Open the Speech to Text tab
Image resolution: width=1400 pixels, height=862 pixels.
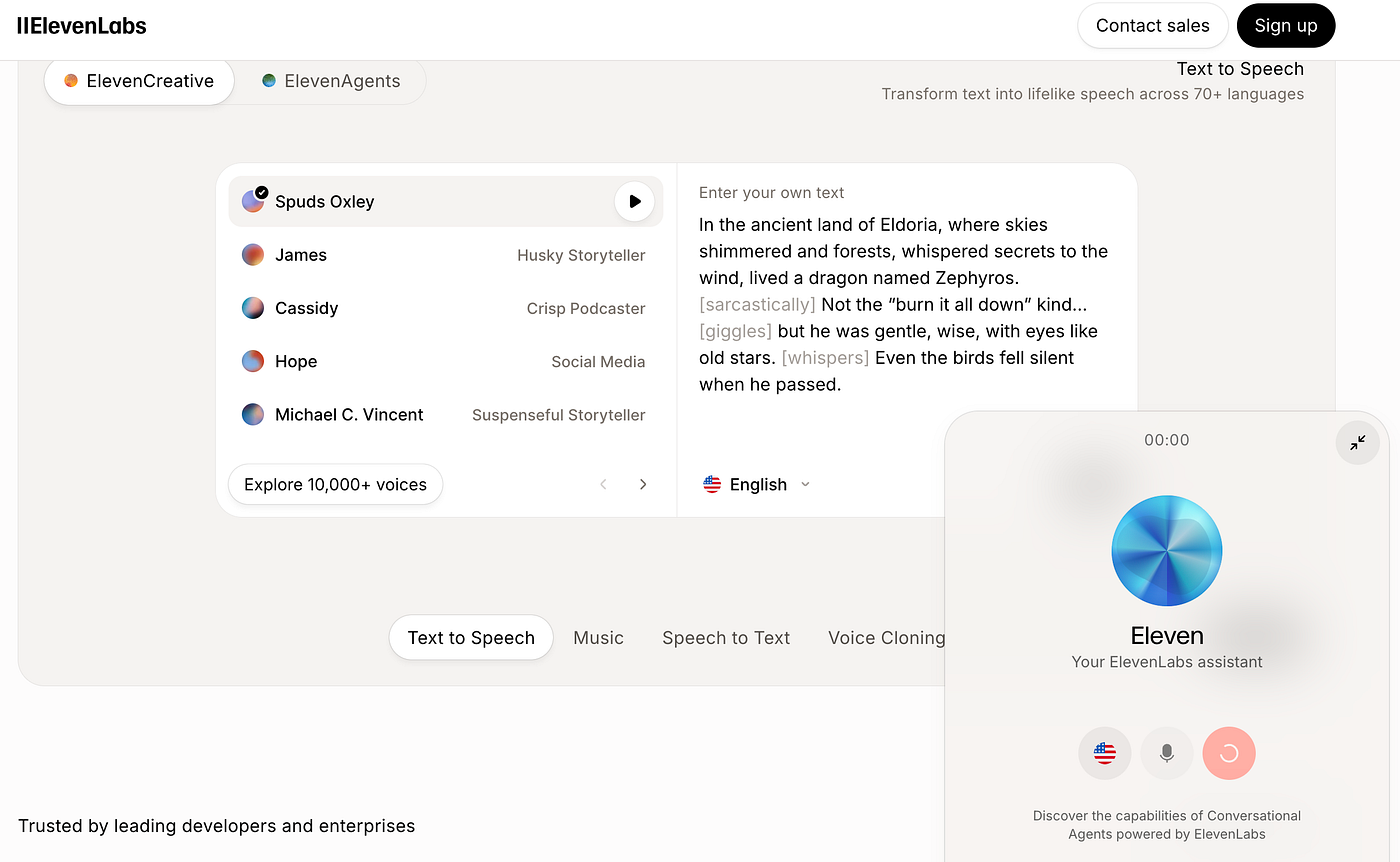[x=726, y=638]
